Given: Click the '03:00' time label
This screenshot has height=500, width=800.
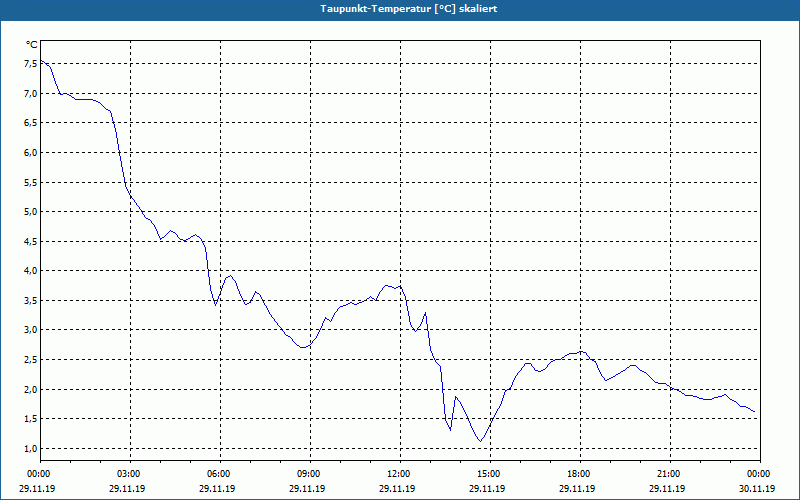Looking at the screenshot, I should pyautogui.click(x=130, y=474).
